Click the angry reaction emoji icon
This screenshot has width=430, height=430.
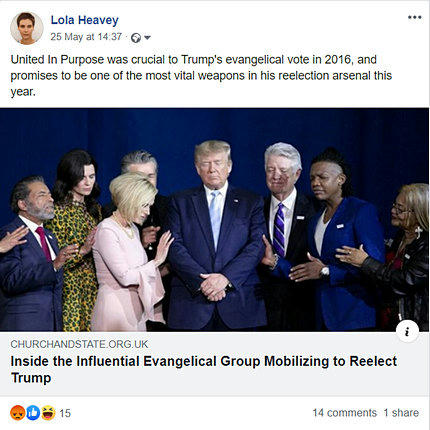click(x=18, y=413)
